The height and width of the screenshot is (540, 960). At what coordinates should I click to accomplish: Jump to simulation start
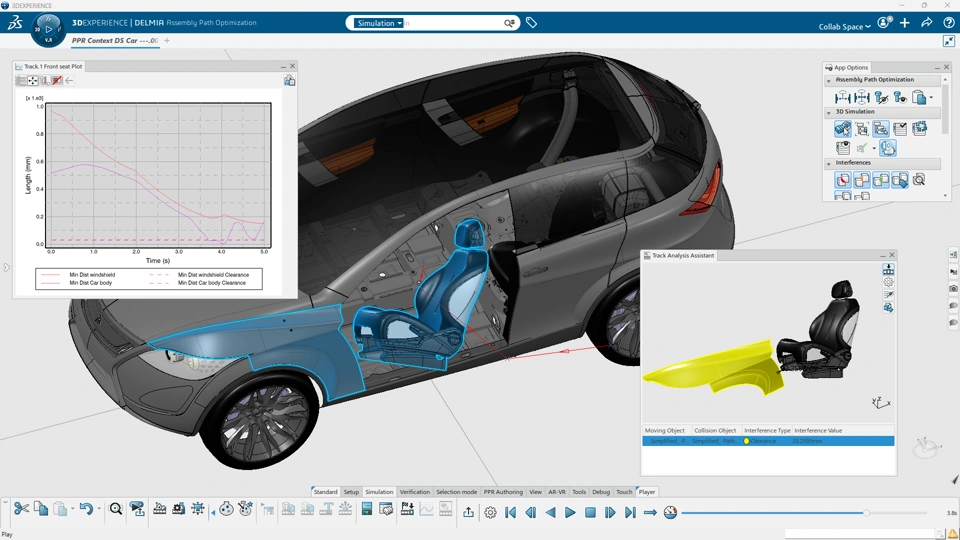pos(511,512)
